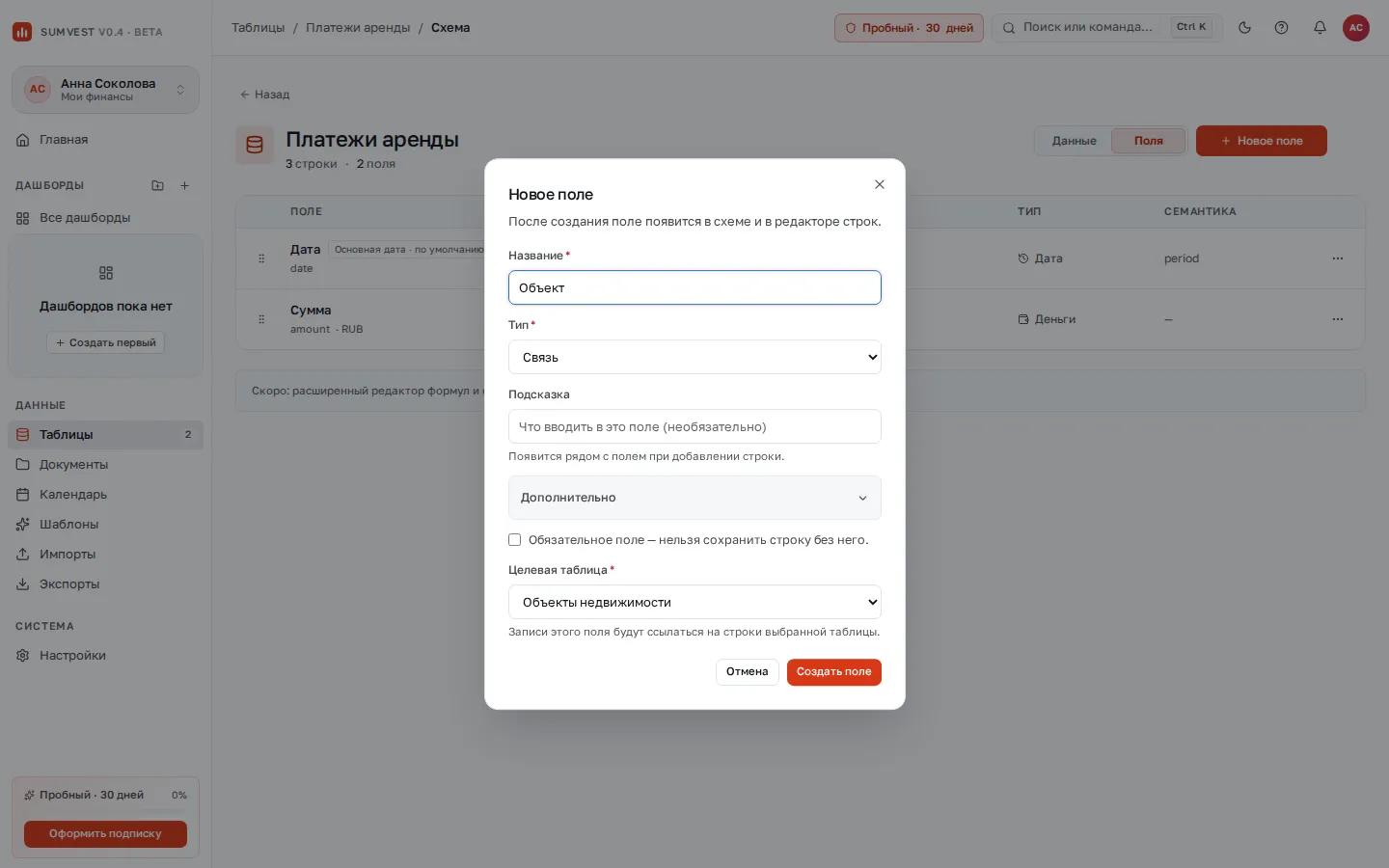Click Создать первый dashboard button
Image resolution: width=1389 pixels, height=868 pixels.
(x=105, y=342)
